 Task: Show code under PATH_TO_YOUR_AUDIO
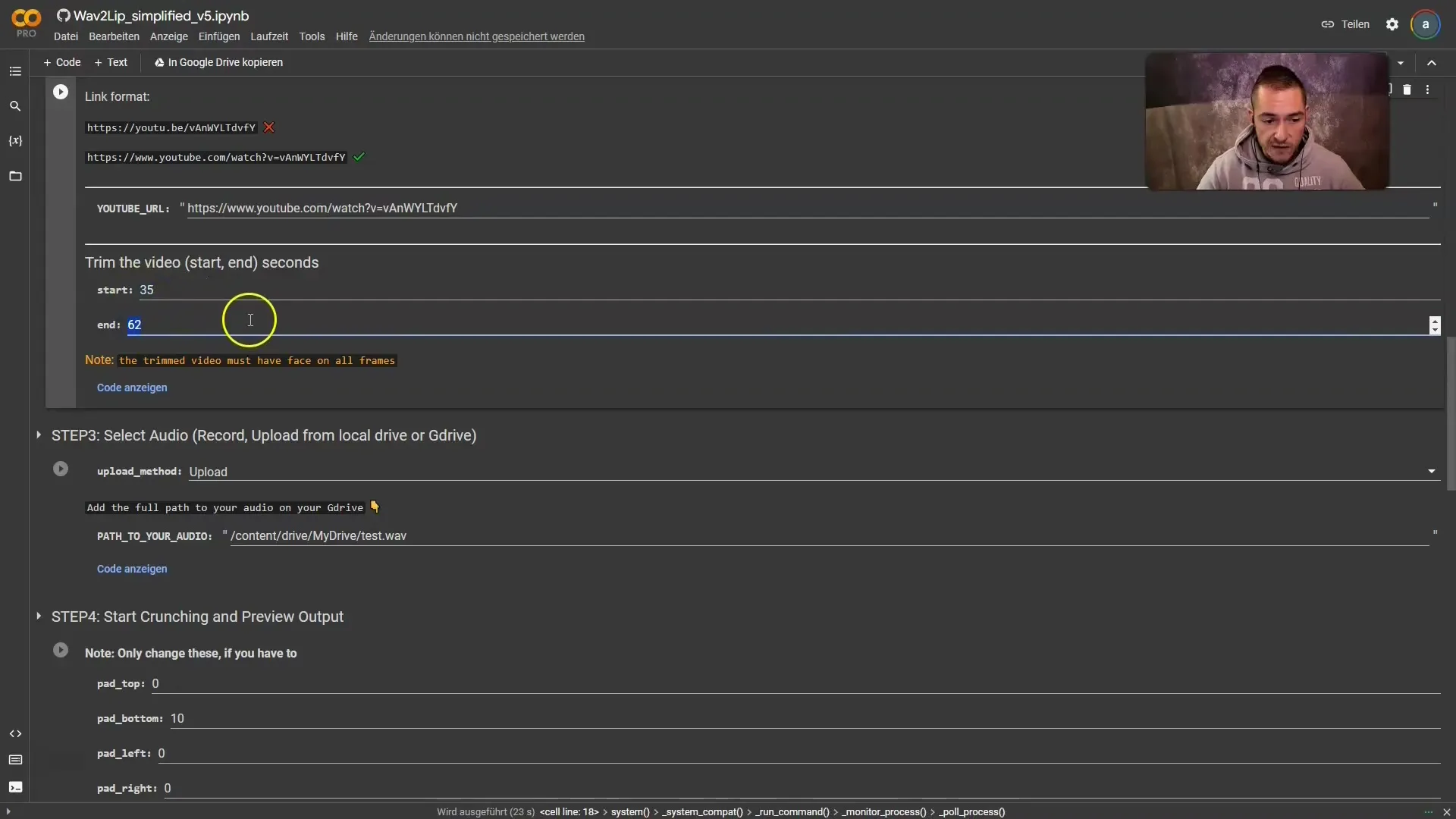tap(132, 569)
